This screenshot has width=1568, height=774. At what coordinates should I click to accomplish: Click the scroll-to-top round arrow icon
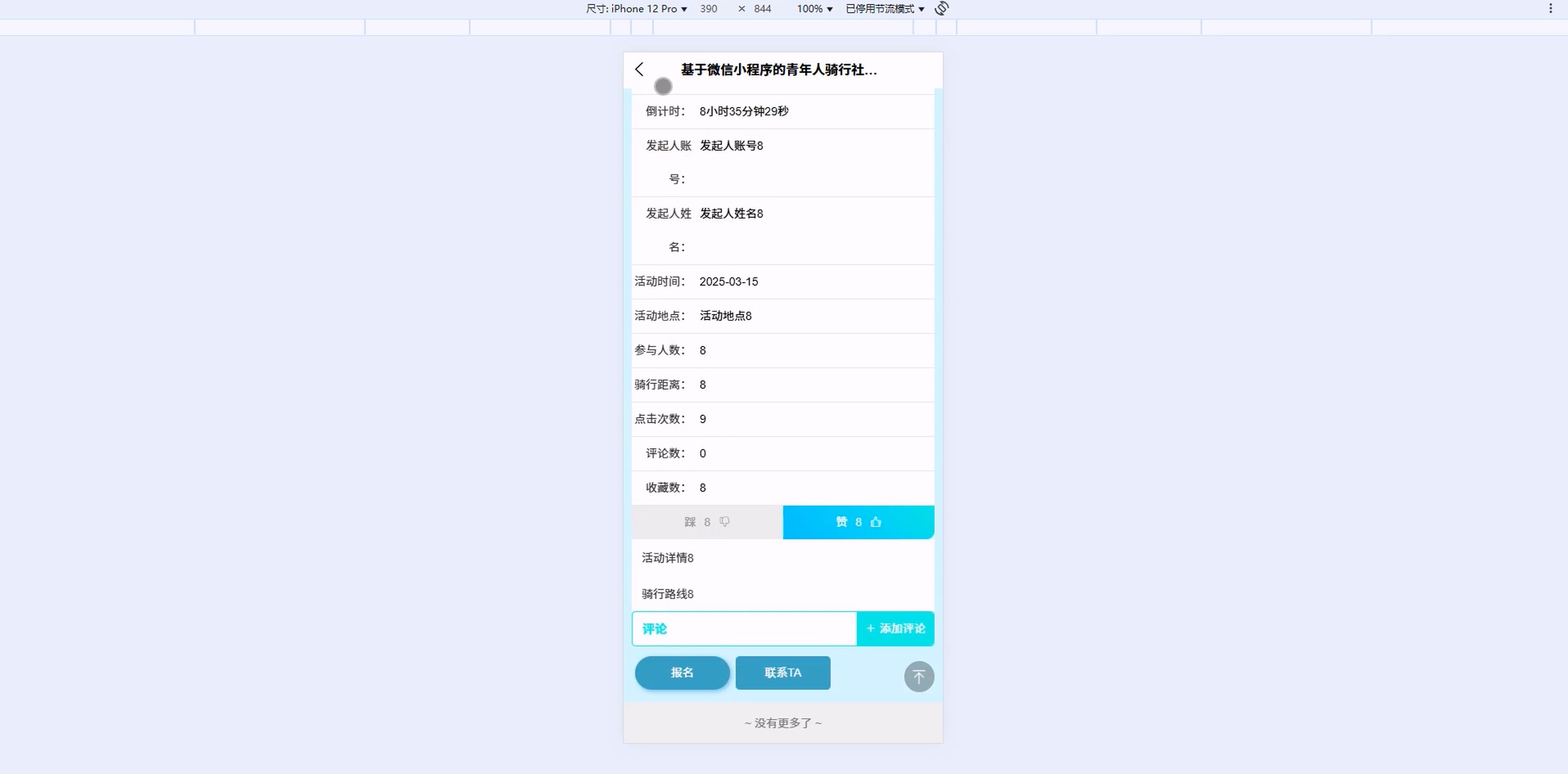pos(918,677)
